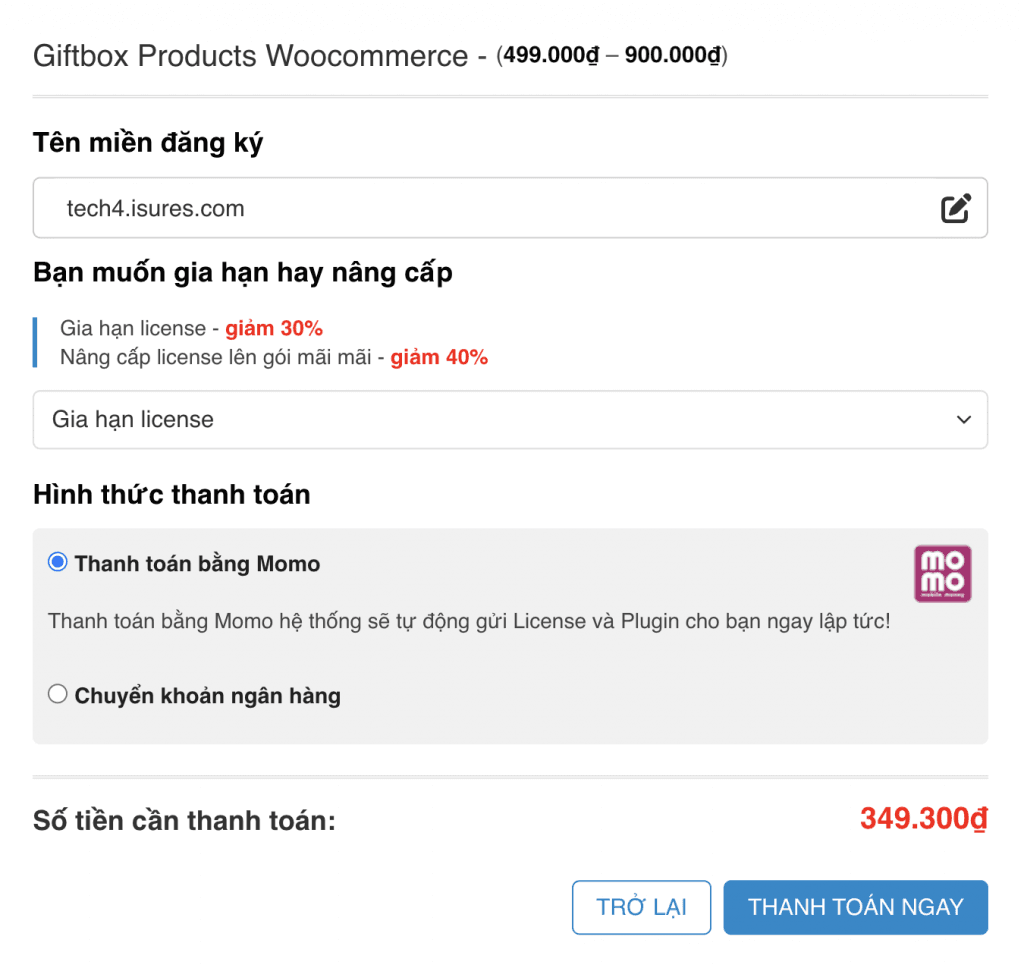Click the chevron arrow of license dropdown
Screen dimensions: 1024x968
coord(963,420)
